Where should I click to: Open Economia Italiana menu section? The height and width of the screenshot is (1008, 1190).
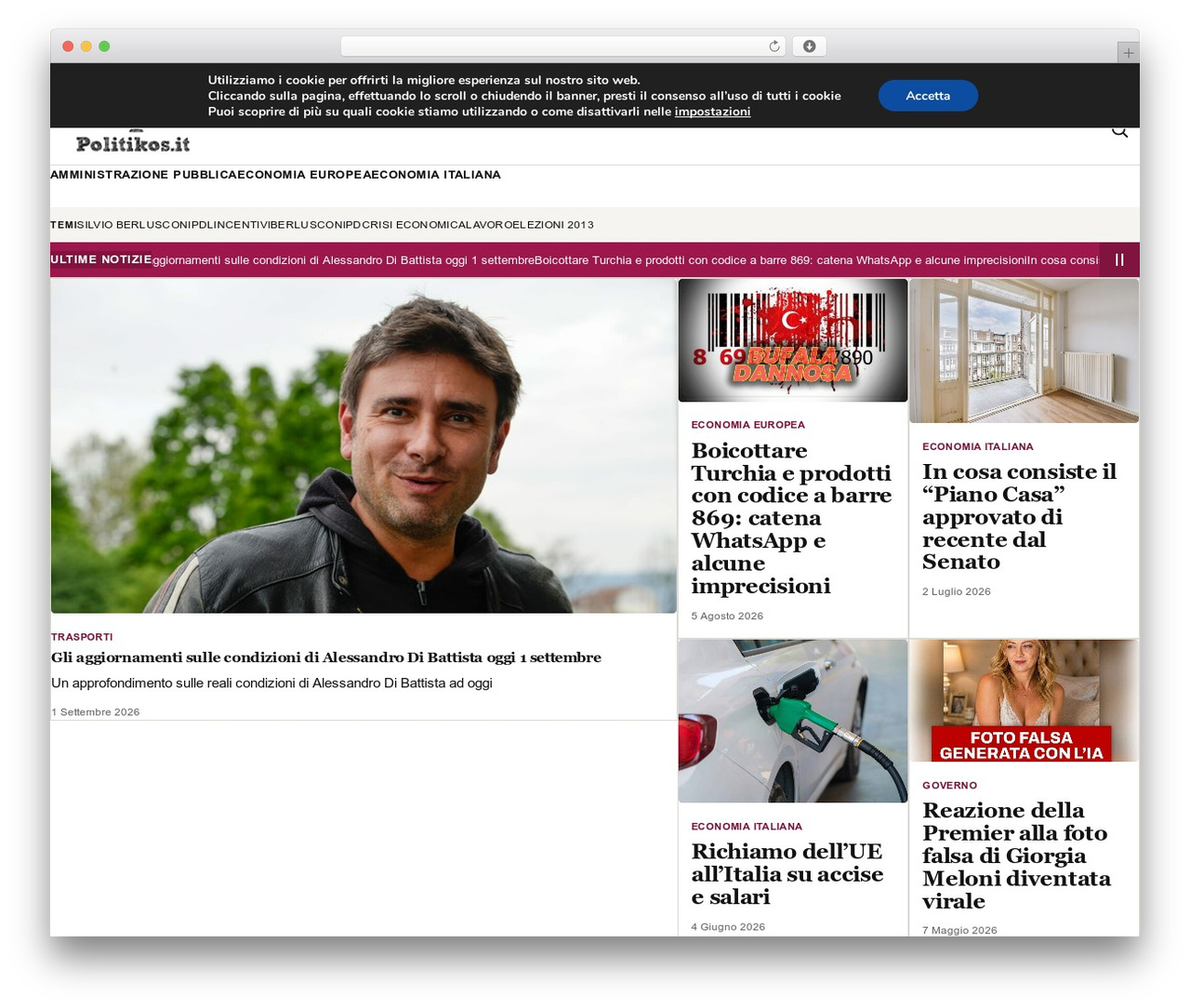coord(435,175)
